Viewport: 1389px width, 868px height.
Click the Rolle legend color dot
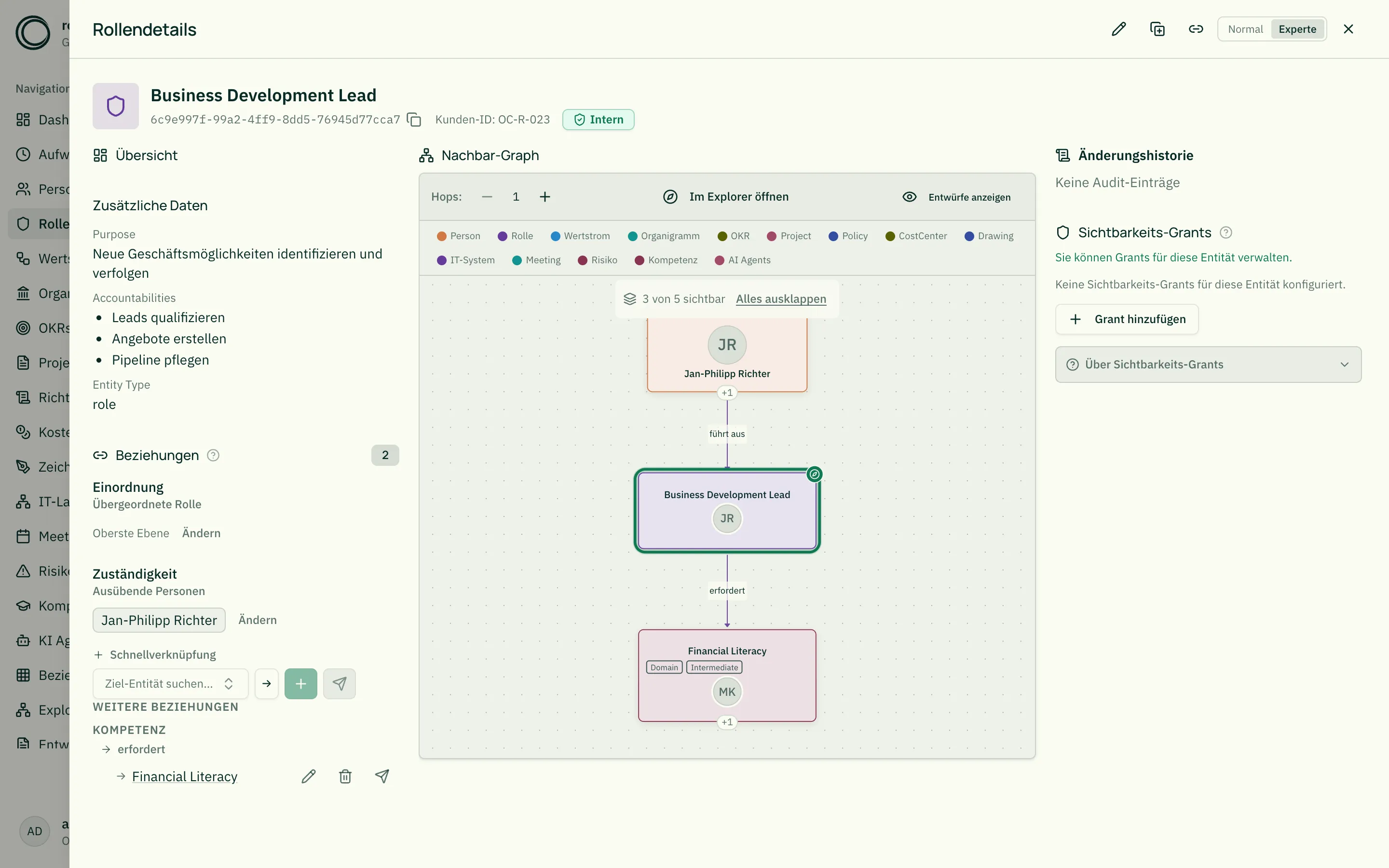coord(502,236)
